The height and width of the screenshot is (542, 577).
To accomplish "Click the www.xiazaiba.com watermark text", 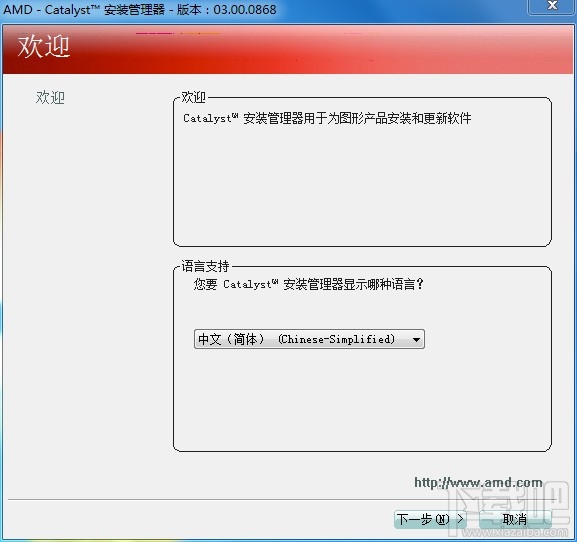I will pyautogui.click(x=515, y=532).
